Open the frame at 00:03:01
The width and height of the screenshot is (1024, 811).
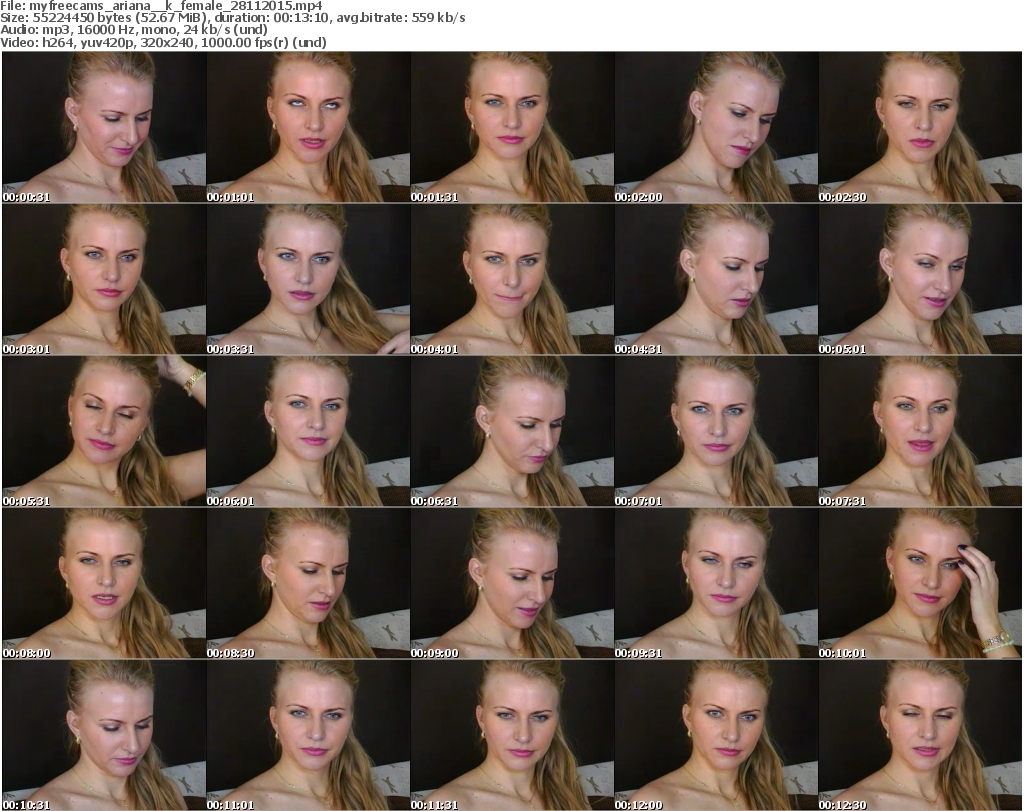click(x=104, y=279)
